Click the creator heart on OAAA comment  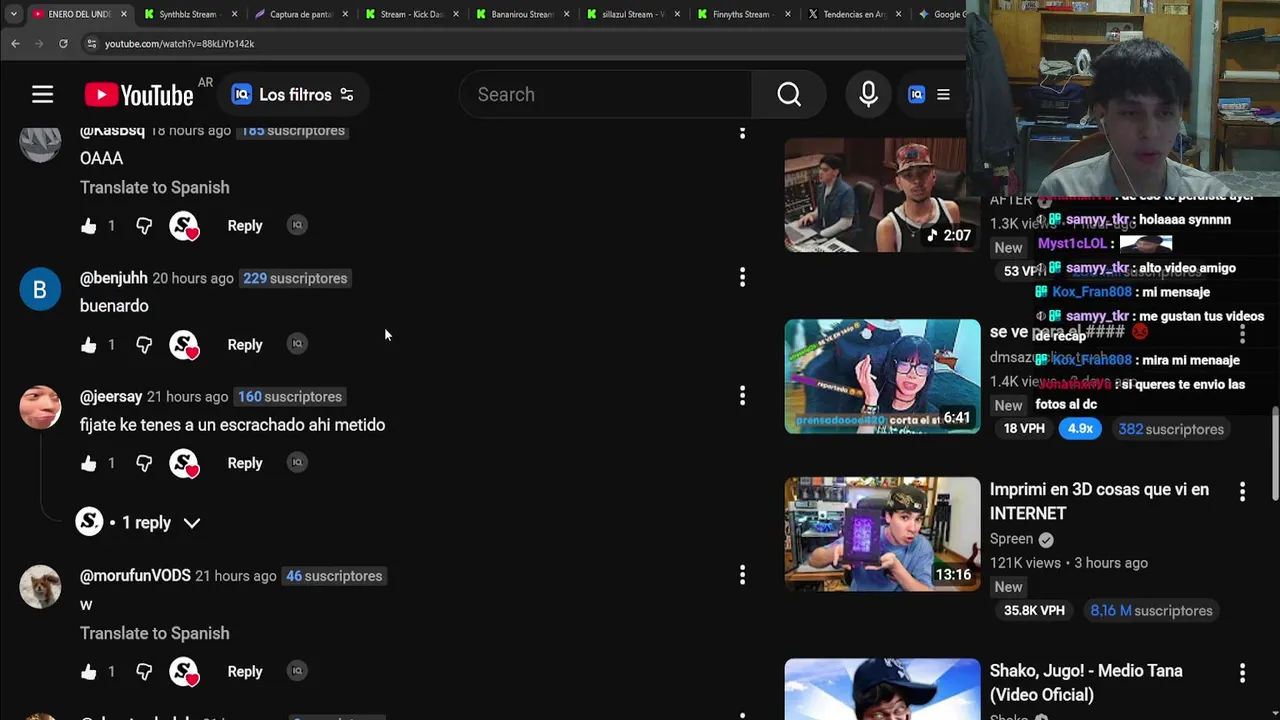tap(185, 226)
